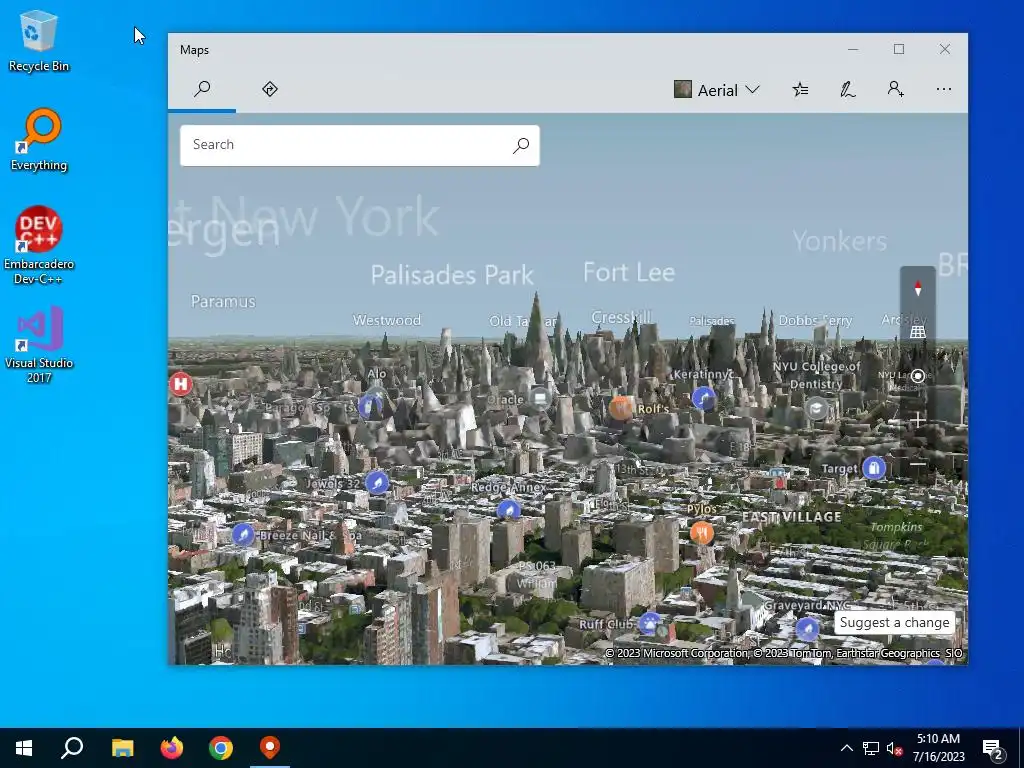Screen dimensions: 1024x768
Task: Select the Breeze Nail & Spa pin
Action: tap(243, 535)
